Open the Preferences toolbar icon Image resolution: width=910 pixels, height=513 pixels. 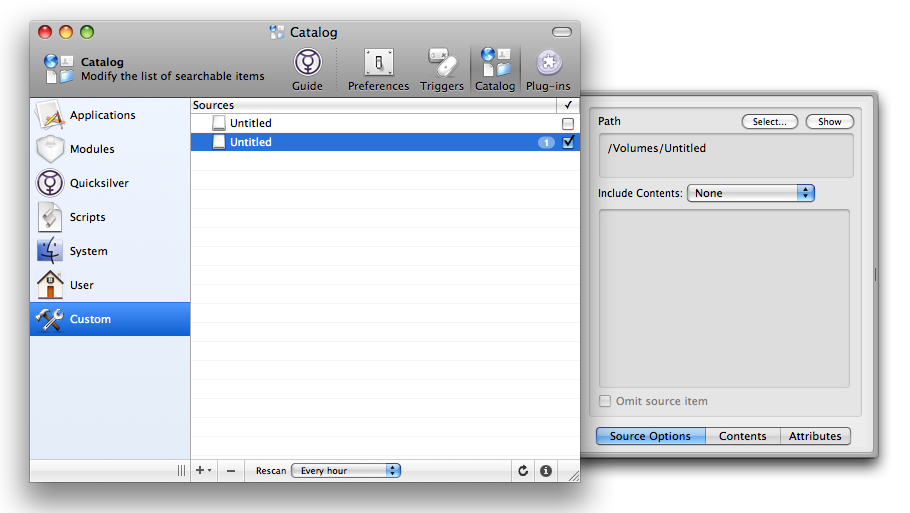click(x=378, y=70)
